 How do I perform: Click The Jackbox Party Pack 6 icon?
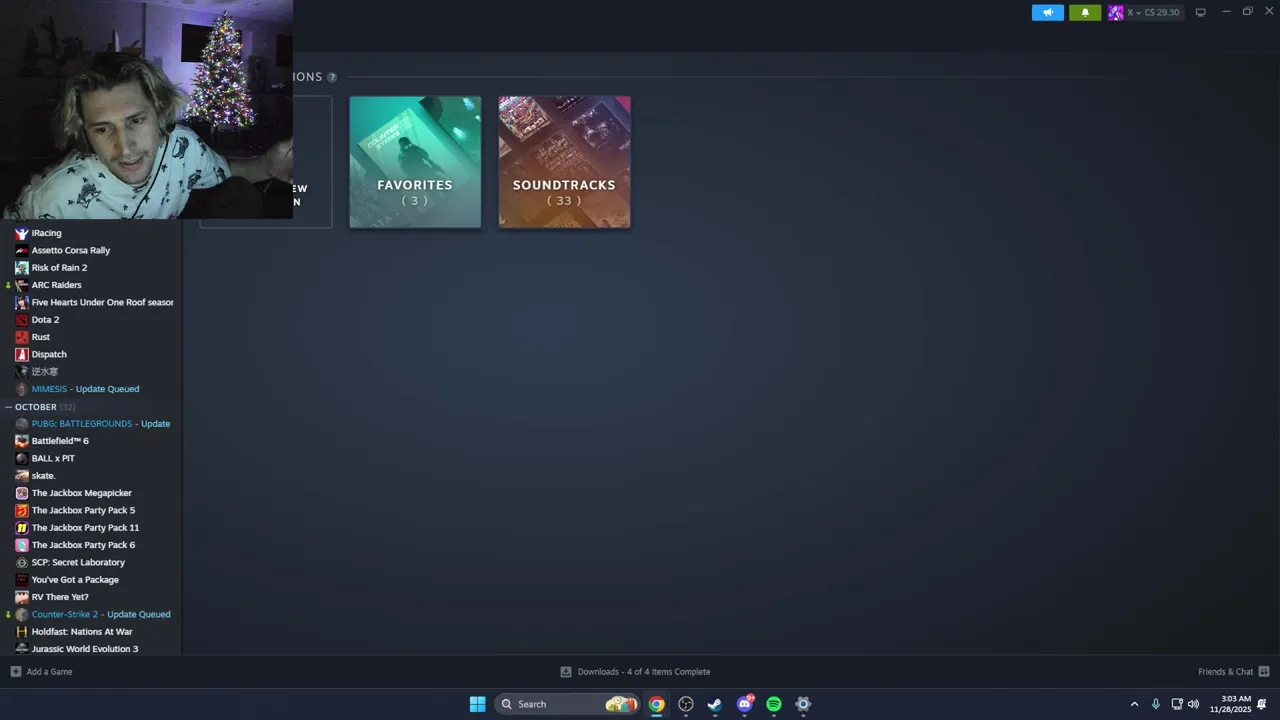pyautogui.click(x=22, y=545)
